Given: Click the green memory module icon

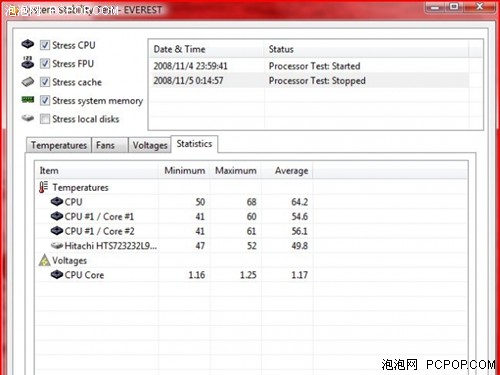Looking at the screenshot, I should 28,99.
